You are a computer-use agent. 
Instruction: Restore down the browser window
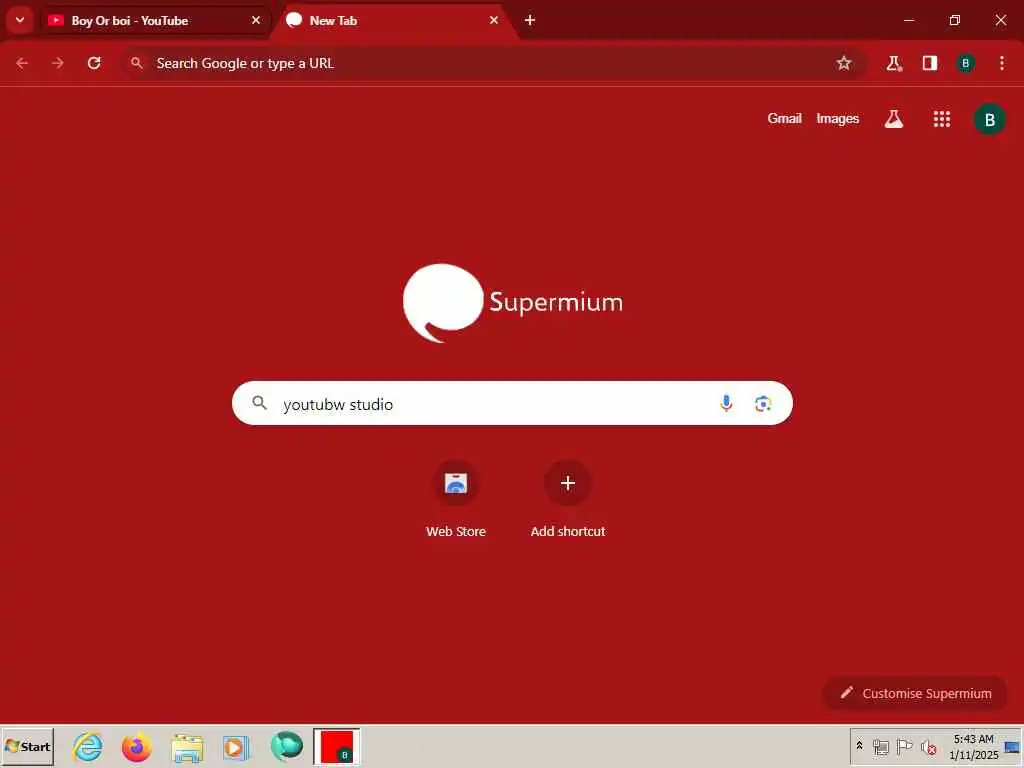click(955, 20)
